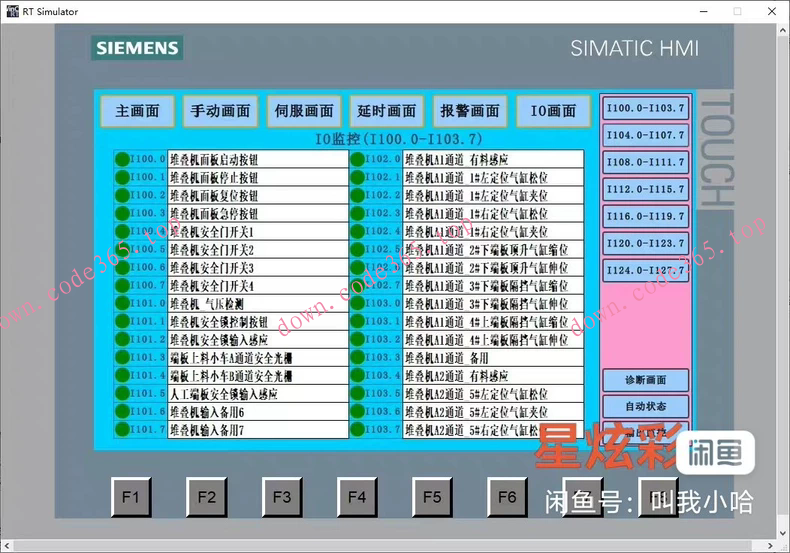This screenshot has width=790, height=553.
Task: Click the SIEMENS logo
Action: click(x=137, y=48)
